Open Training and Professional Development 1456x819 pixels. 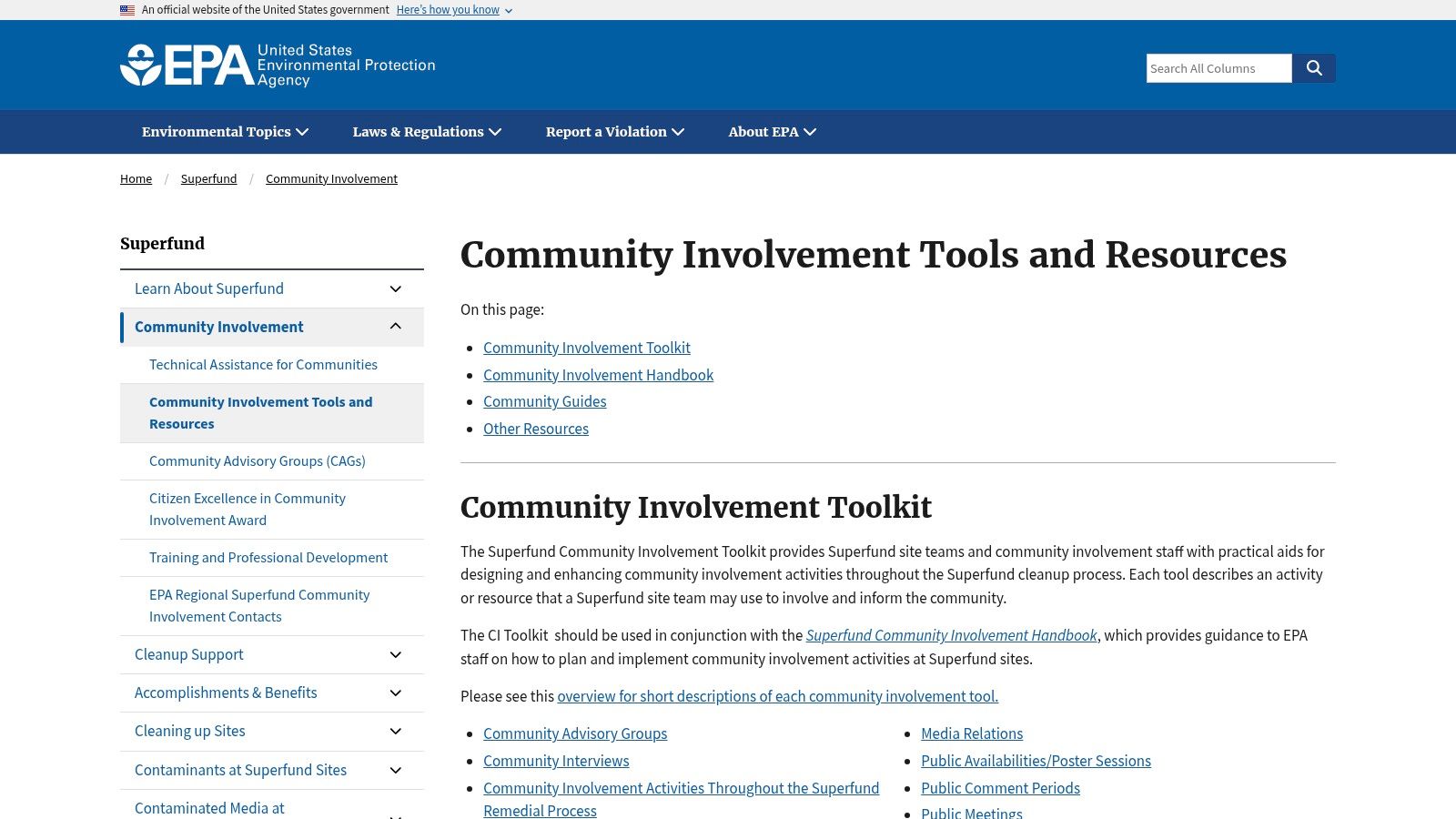point(268,558)
